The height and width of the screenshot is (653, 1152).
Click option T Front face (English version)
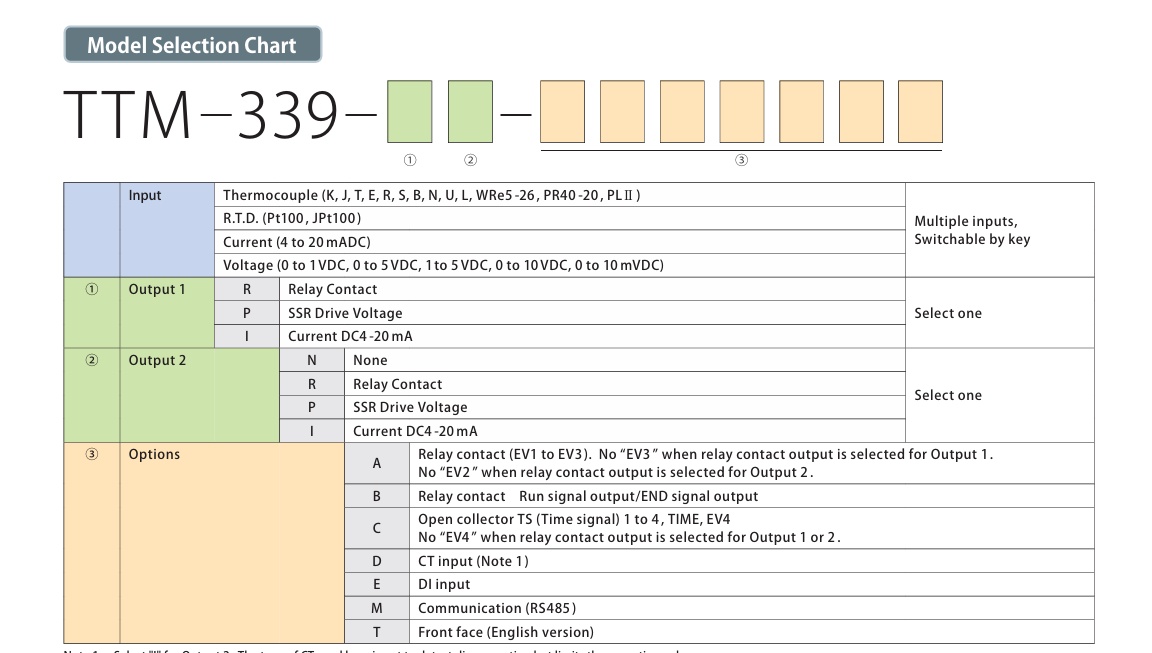(x=505, y=632)
